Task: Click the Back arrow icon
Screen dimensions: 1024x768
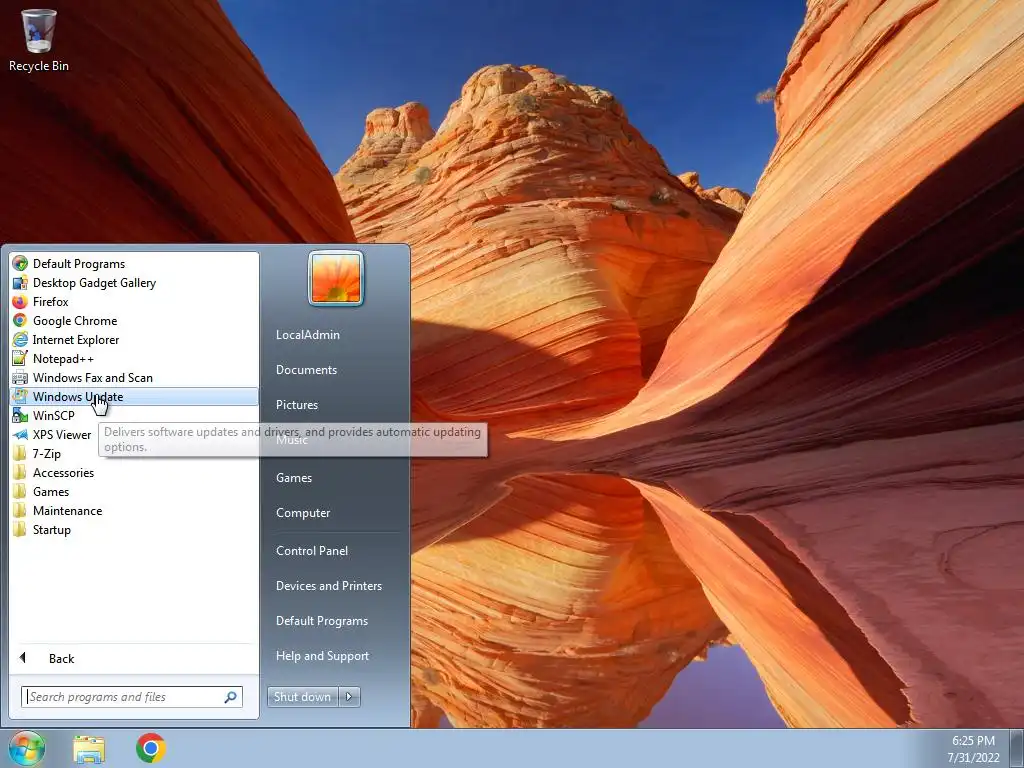Action: (x=23, y=658)
